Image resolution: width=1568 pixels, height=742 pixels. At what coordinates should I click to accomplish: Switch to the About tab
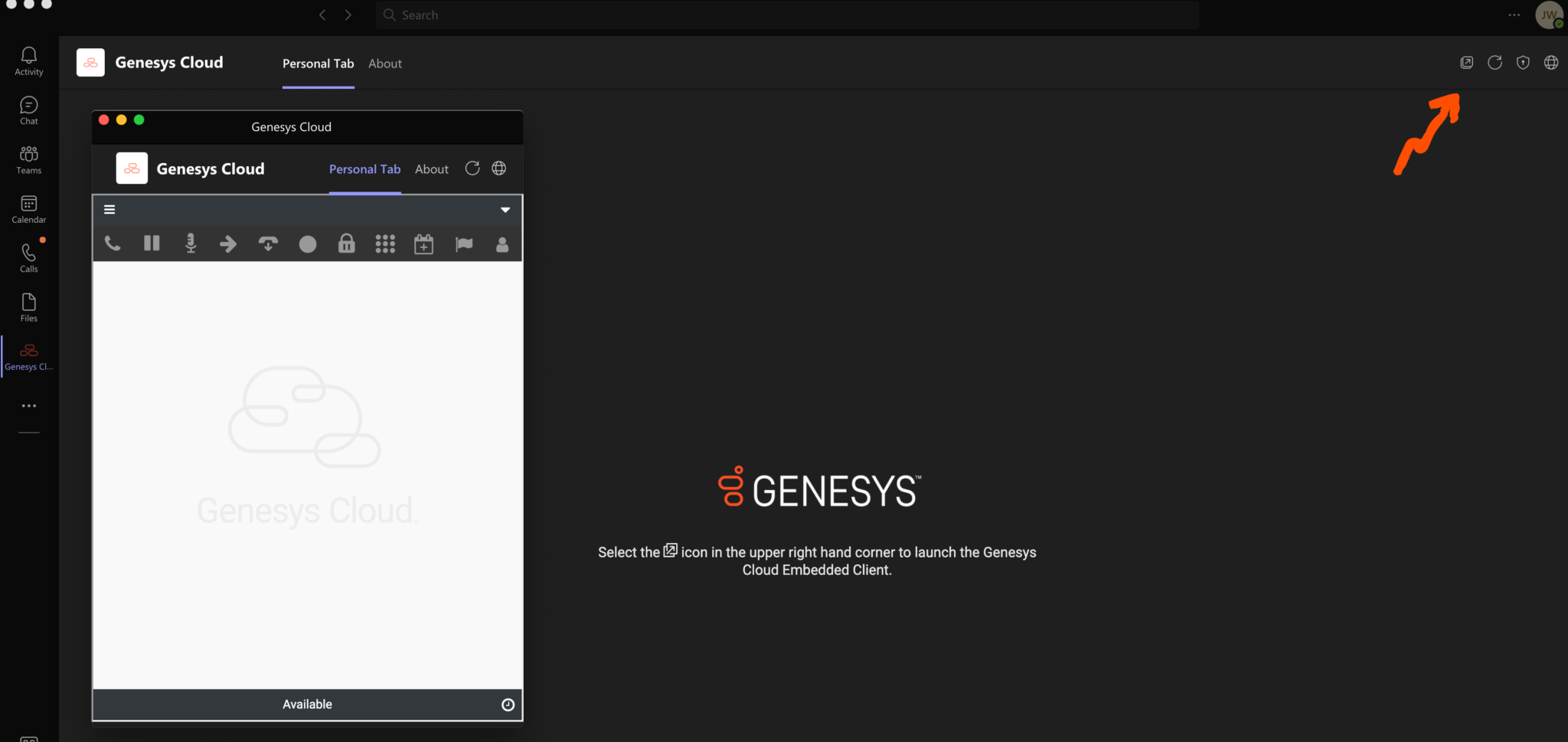pos(385,64)
